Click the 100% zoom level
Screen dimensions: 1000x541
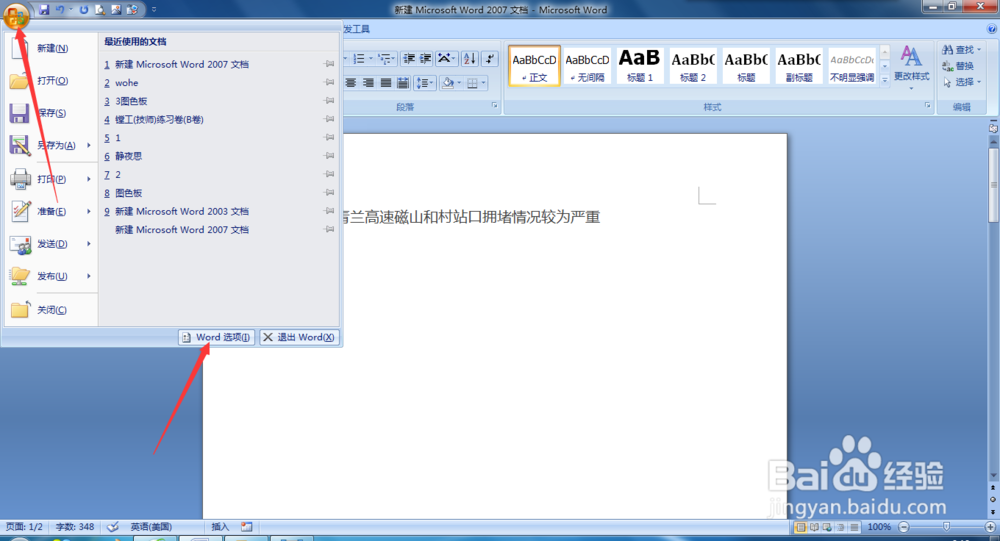click(x=879, y=527)
